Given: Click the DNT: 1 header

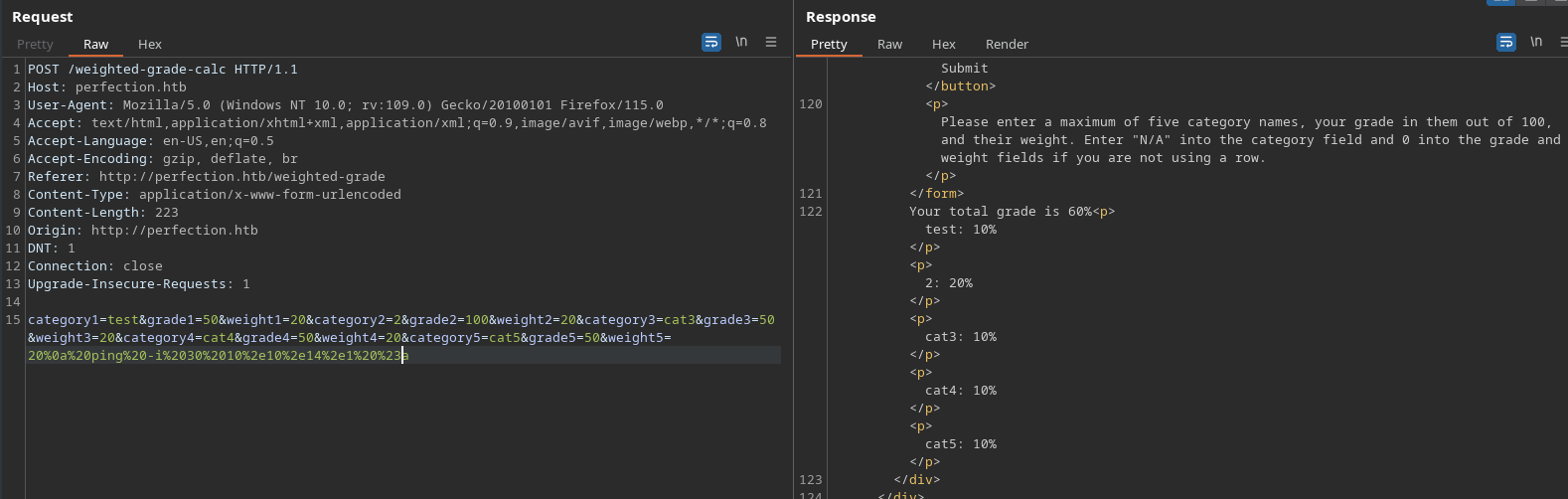Looking at the screenshot, I should click(52, 248).
